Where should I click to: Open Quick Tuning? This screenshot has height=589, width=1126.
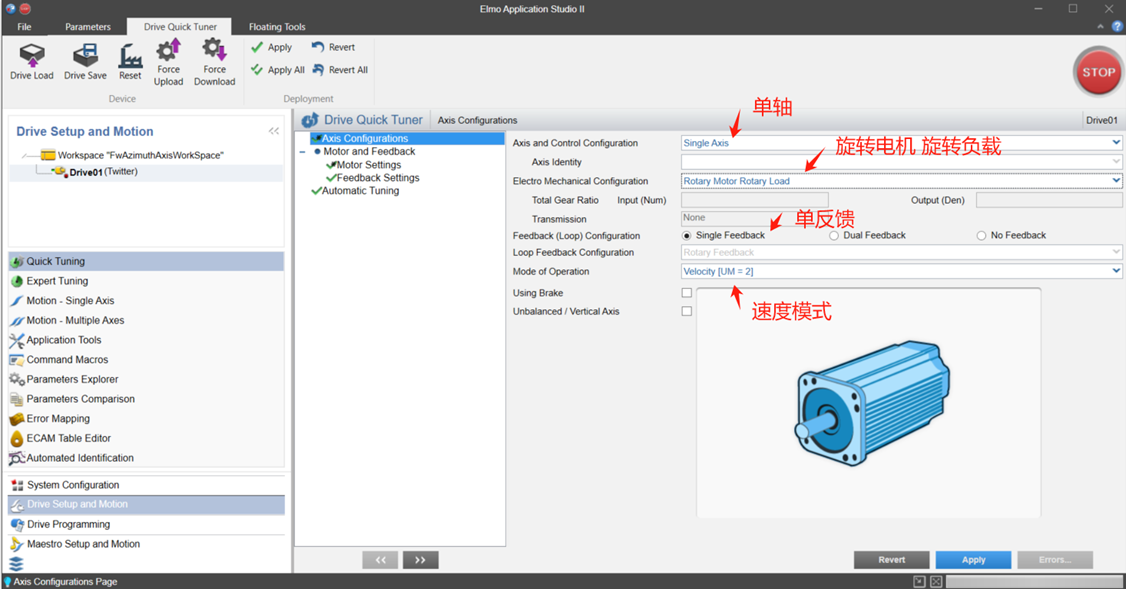(146, 261)
